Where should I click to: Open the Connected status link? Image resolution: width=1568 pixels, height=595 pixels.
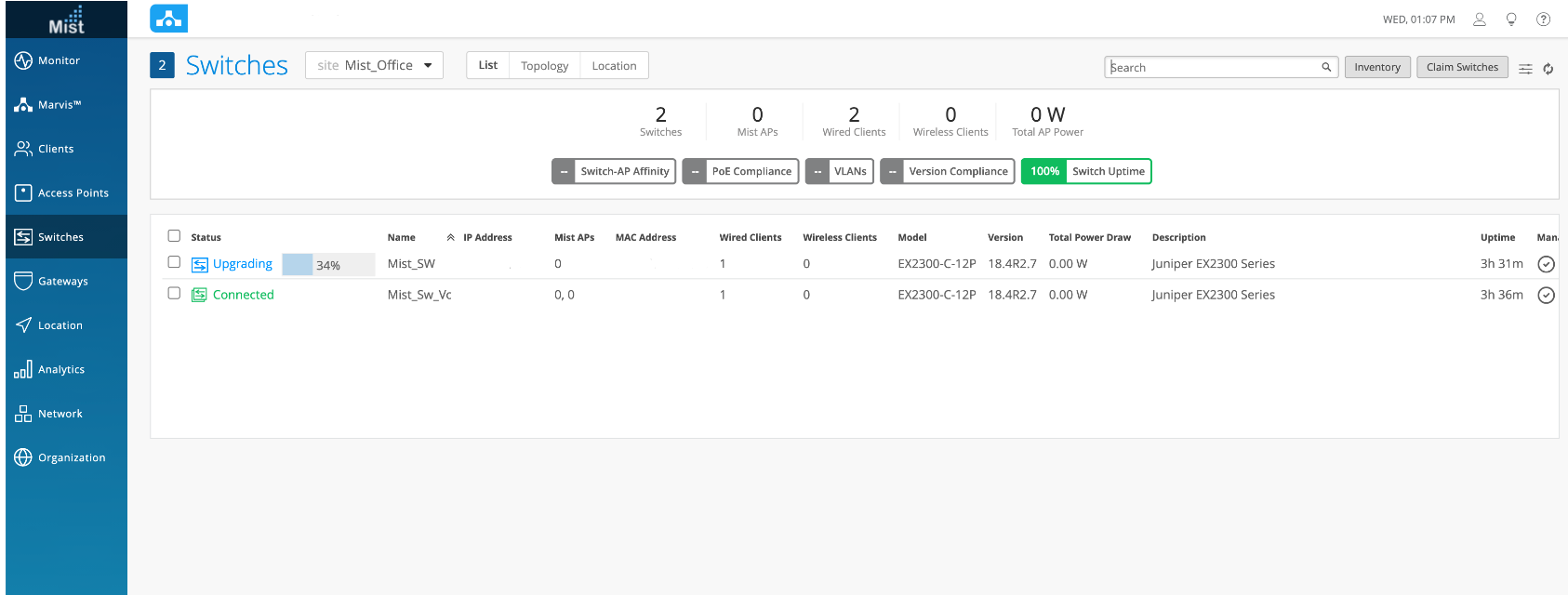[244, 295]
